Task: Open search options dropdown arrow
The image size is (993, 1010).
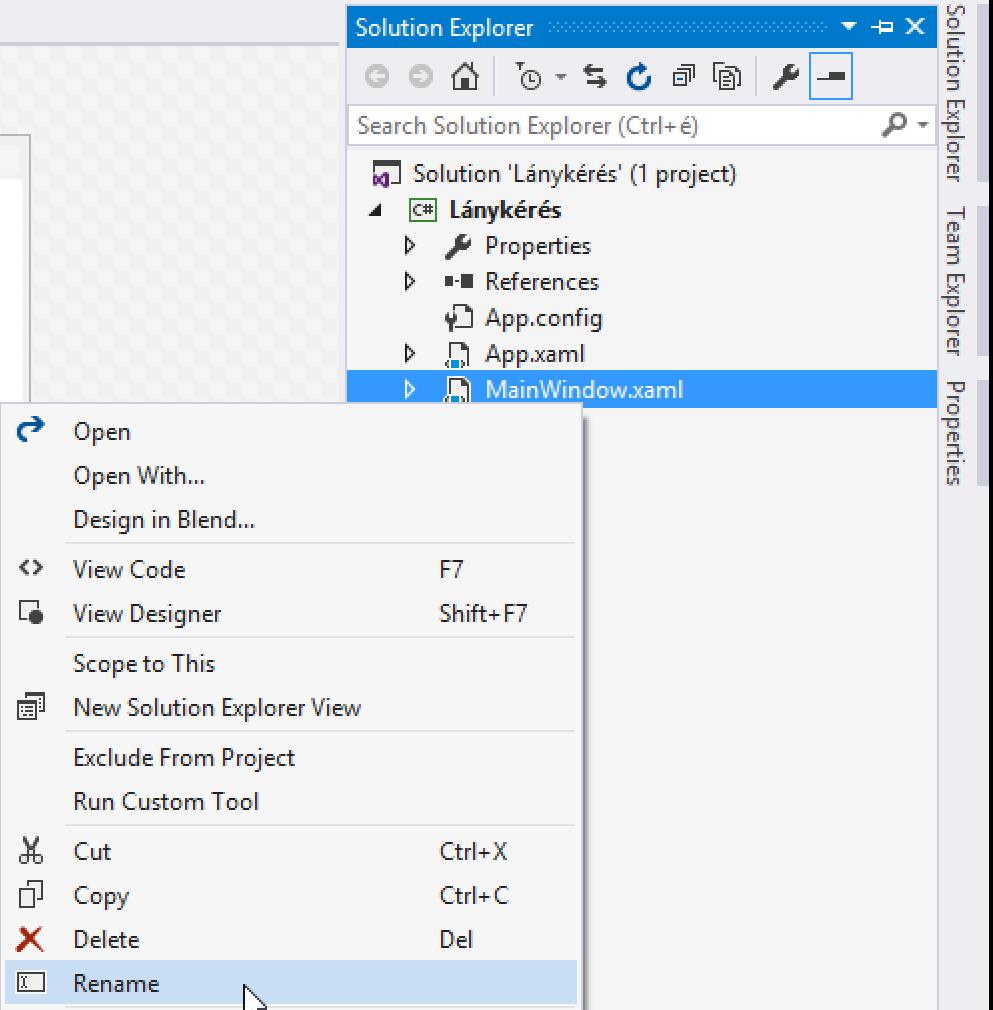Action: click(x=923, y=124)
